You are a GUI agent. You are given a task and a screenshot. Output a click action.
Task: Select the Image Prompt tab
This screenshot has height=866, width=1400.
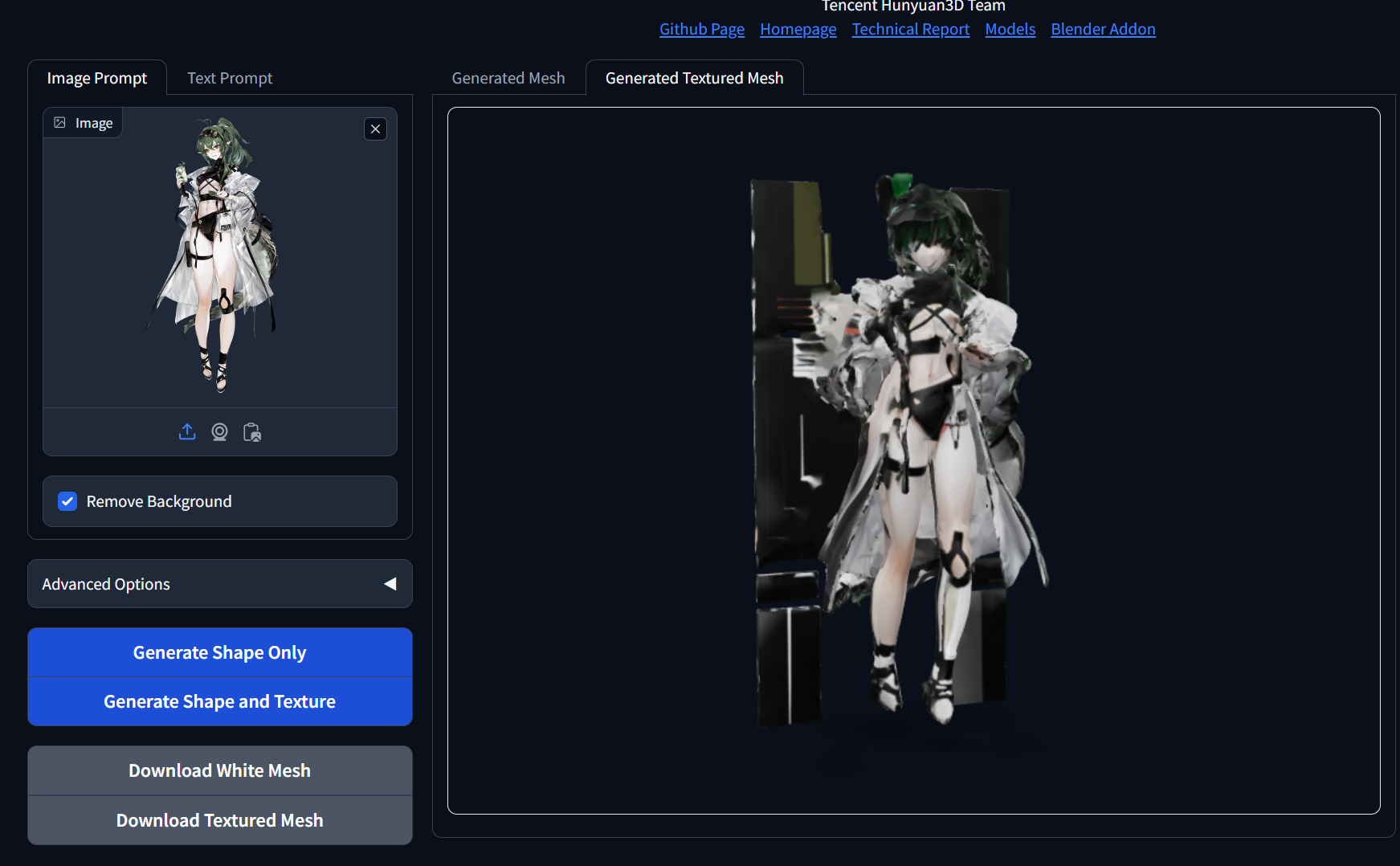point(97,78)
